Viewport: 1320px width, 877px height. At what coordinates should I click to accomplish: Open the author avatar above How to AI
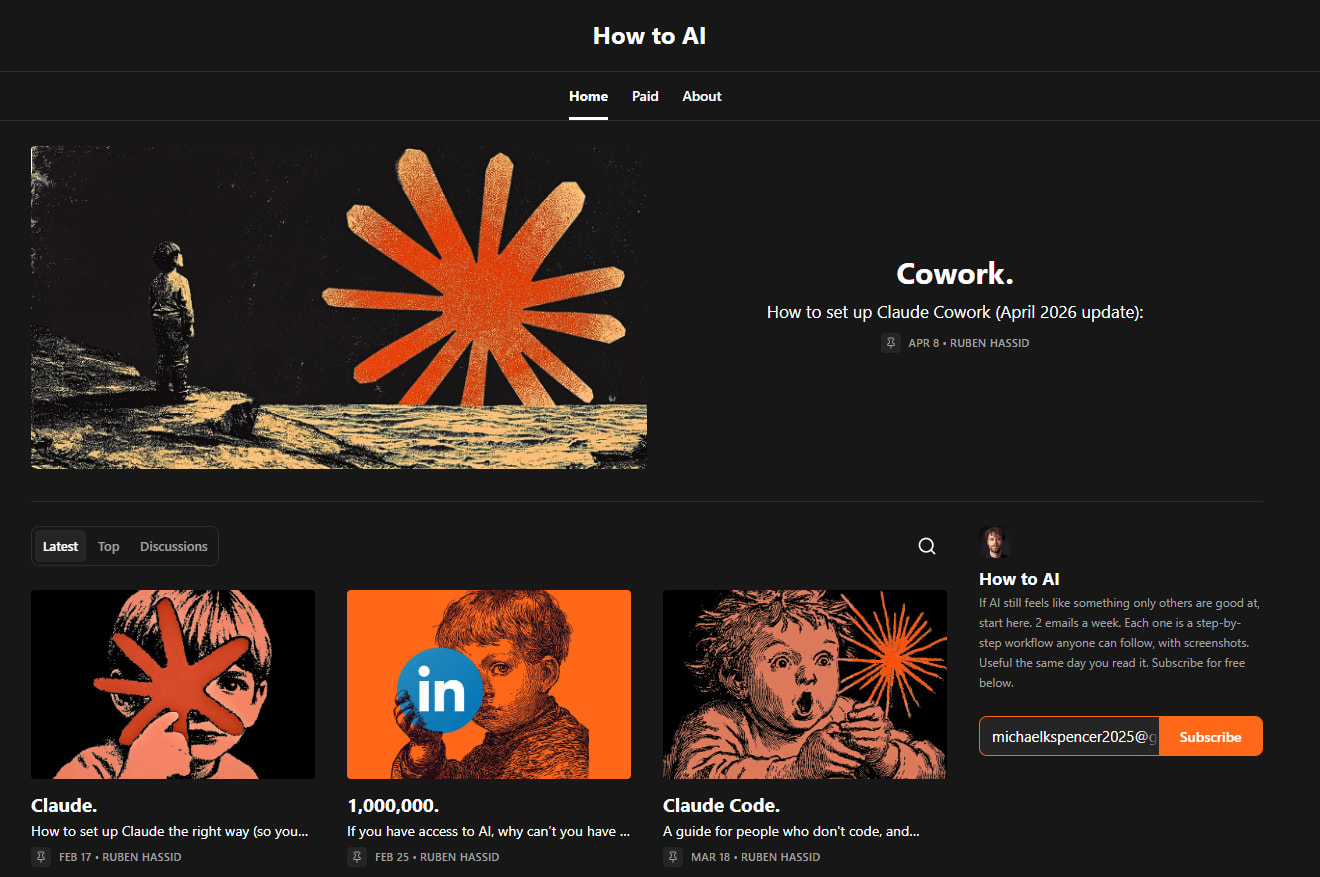[x=995, y=543]
